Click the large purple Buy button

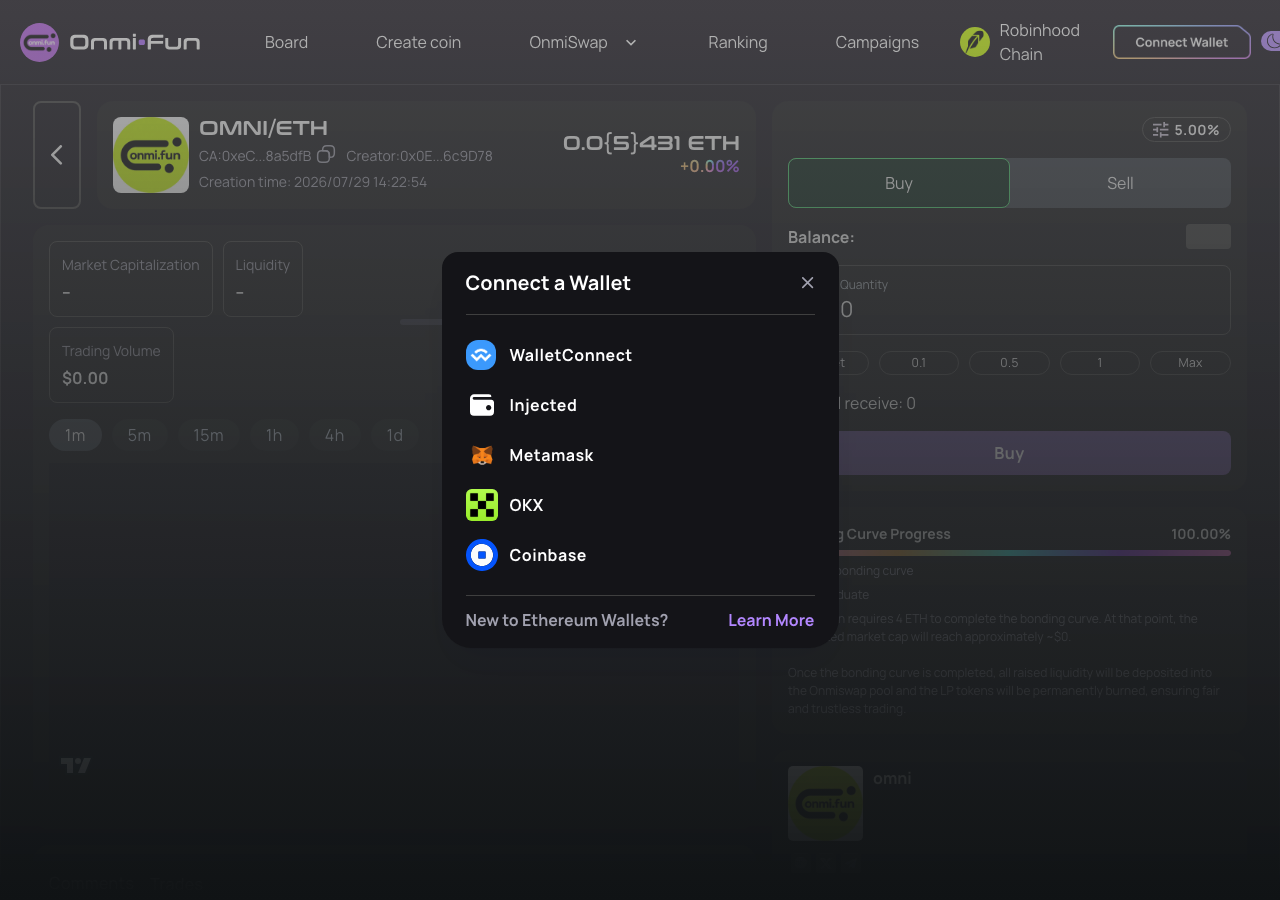[1009, 453]
